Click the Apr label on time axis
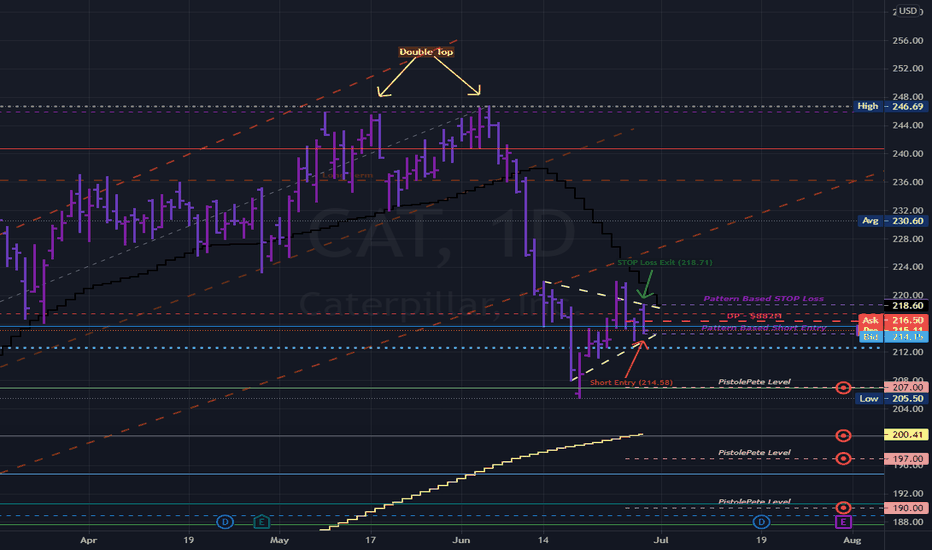This screenshot has height=550, width=932. pos(89,540)
